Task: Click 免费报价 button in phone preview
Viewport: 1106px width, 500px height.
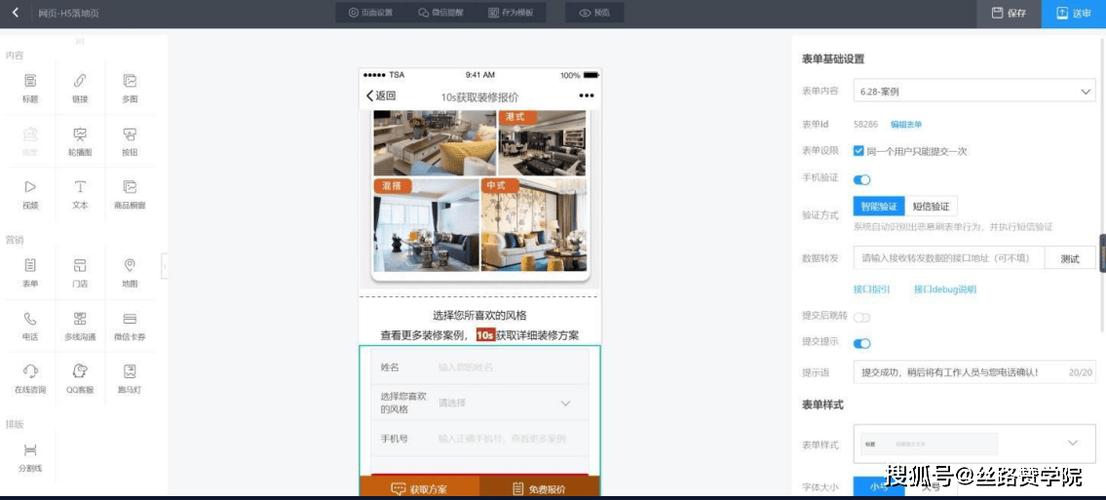Action: [540, 487]
